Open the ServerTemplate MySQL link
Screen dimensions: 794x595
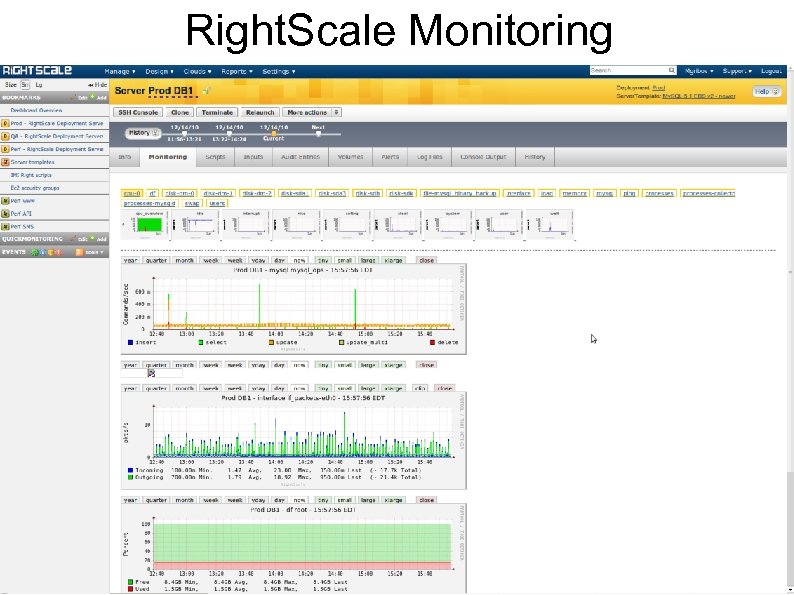[699, 96]
